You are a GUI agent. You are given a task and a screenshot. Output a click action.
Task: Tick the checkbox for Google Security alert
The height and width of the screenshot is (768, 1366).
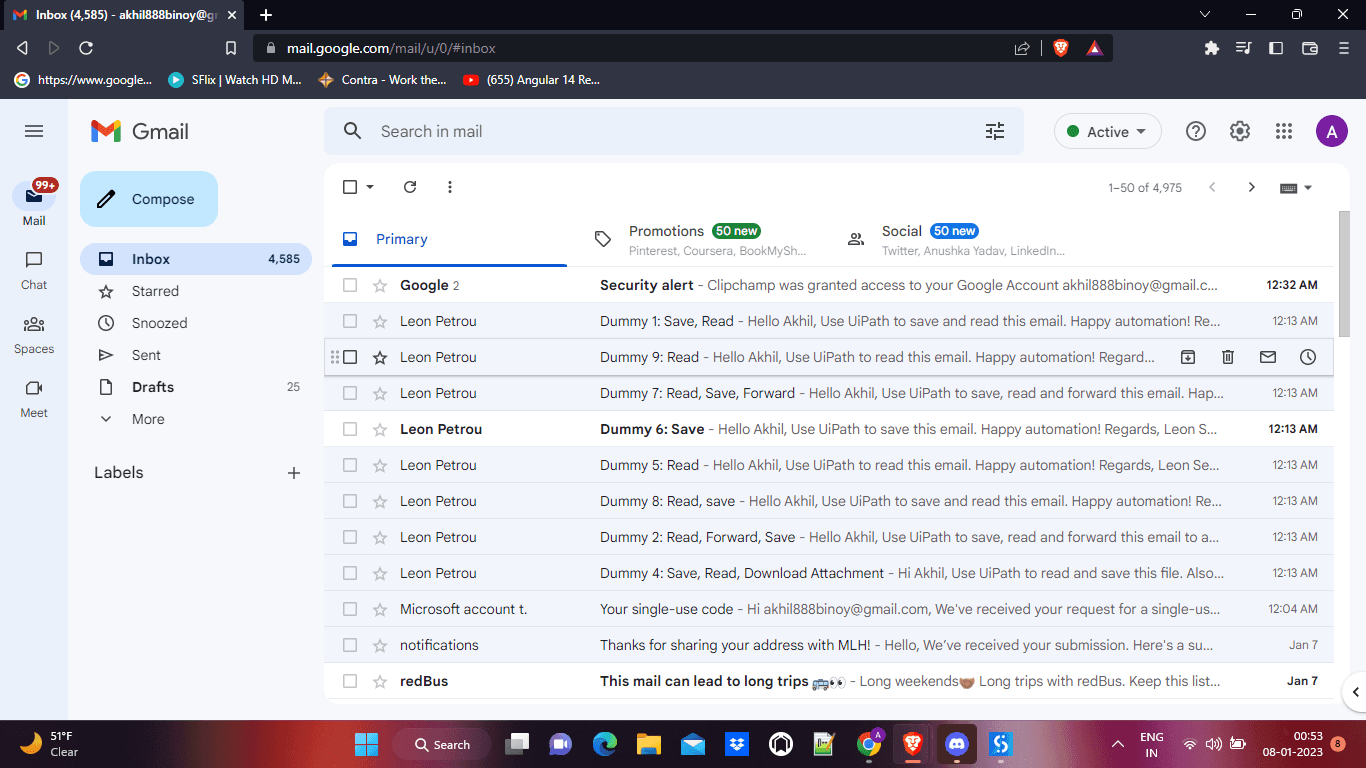pyautogui.click(x=350, y=285)
